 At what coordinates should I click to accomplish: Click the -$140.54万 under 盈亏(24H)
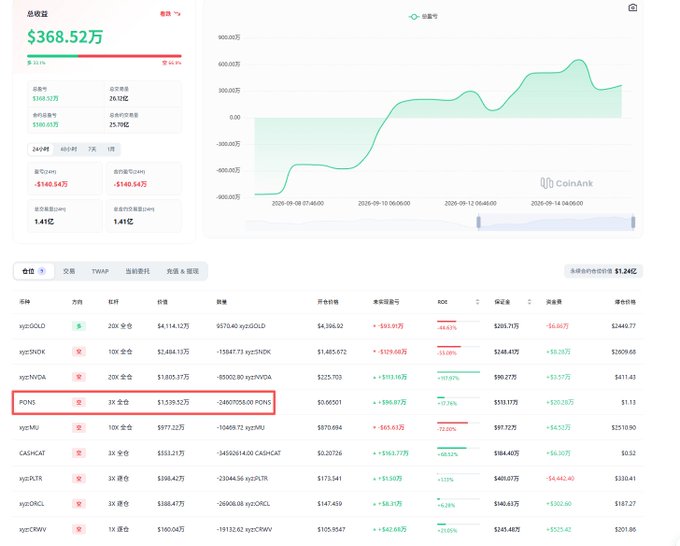click(51, 184)
